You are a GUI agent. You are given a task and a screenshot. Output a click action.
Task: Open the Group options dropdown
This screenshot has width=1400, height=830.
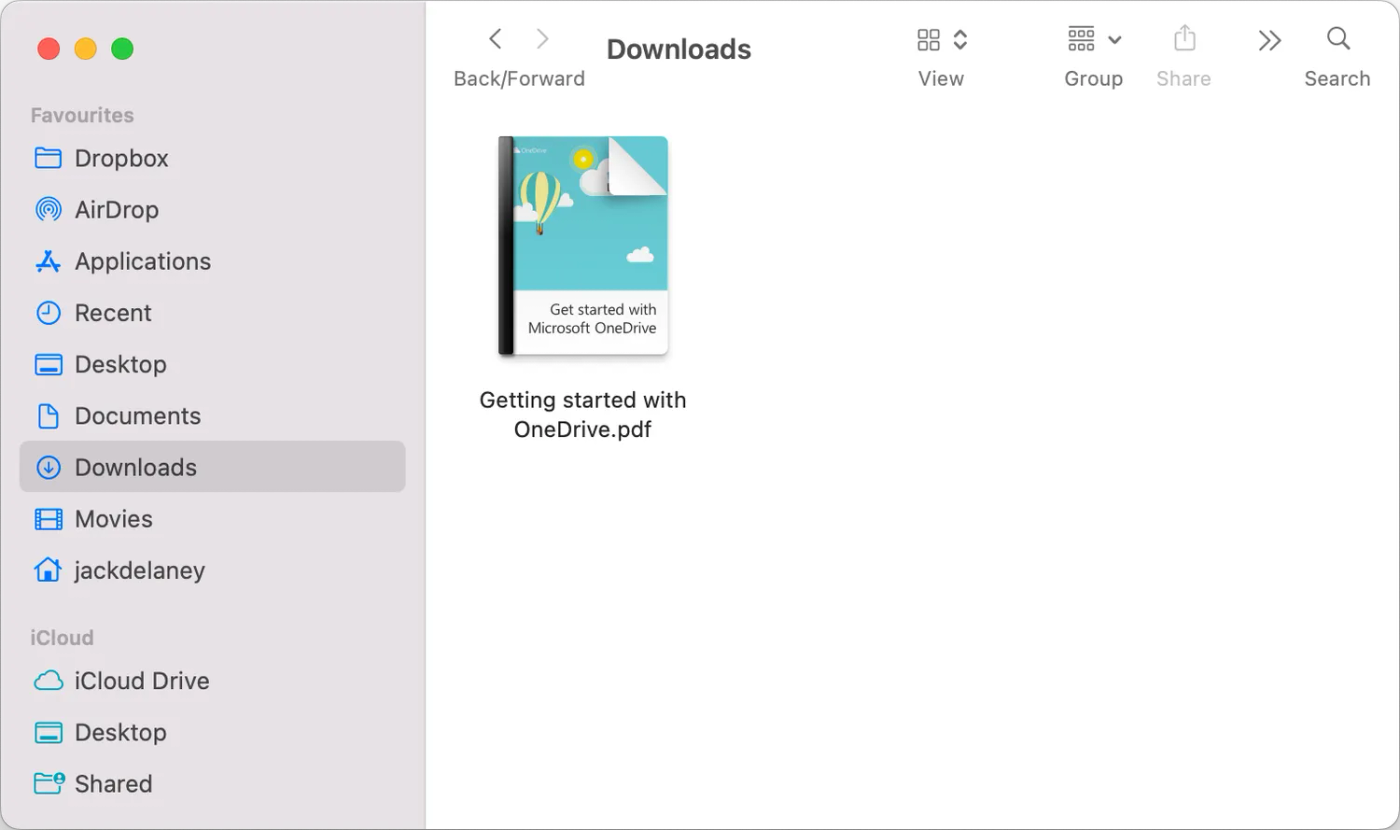tap(1093, 39)
